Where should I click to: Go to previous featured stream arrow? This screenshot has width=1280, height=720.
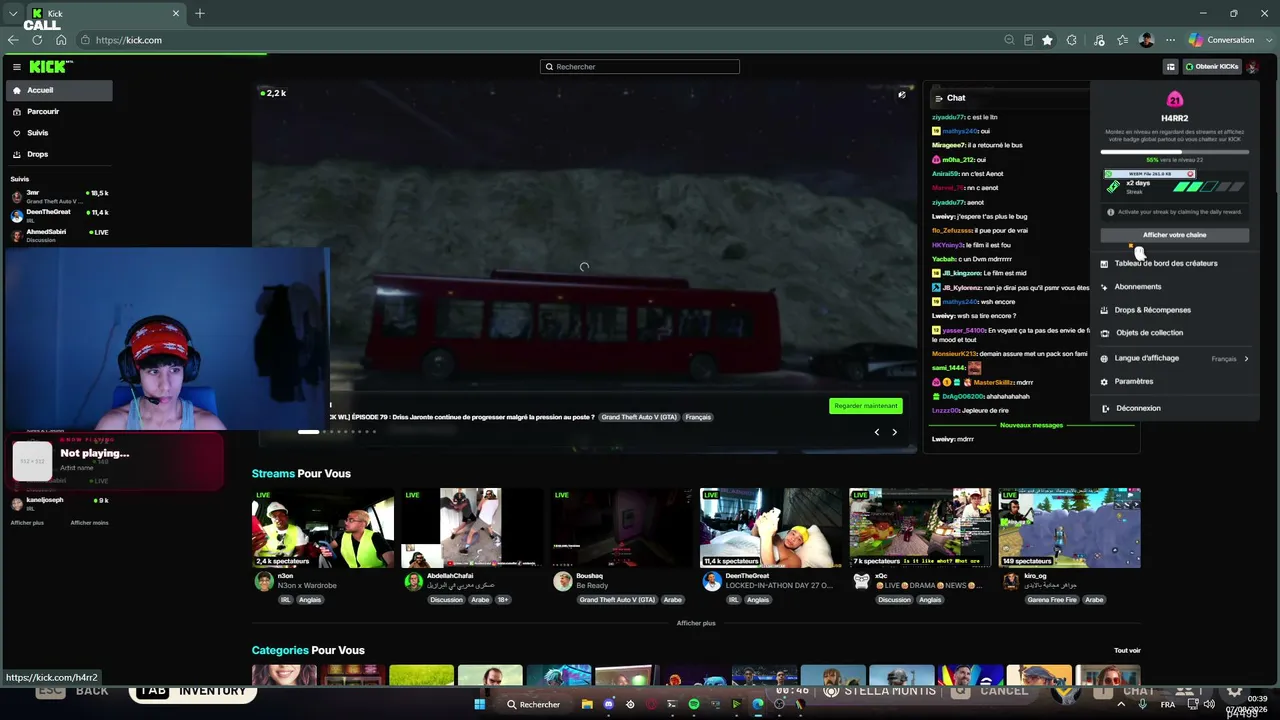point(877,432)
